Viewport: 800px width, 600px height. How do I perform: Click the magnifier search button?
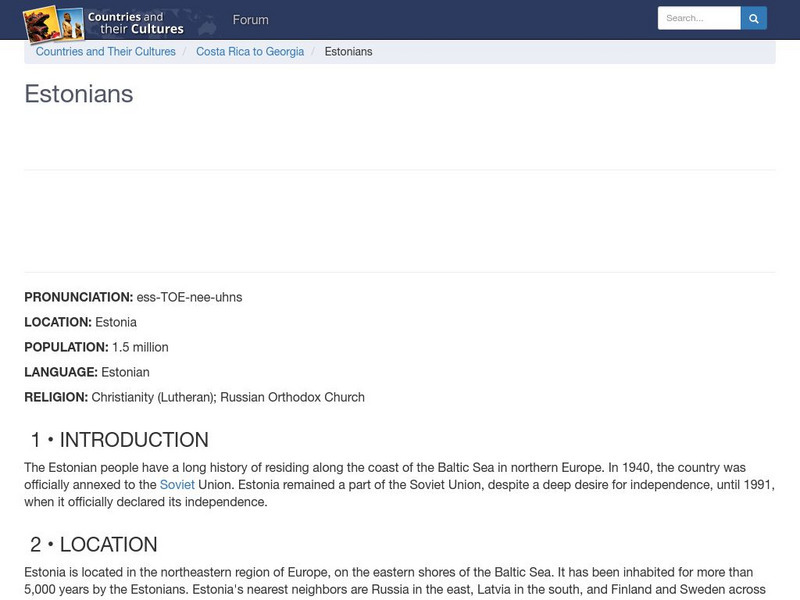[x=754, y=18]
